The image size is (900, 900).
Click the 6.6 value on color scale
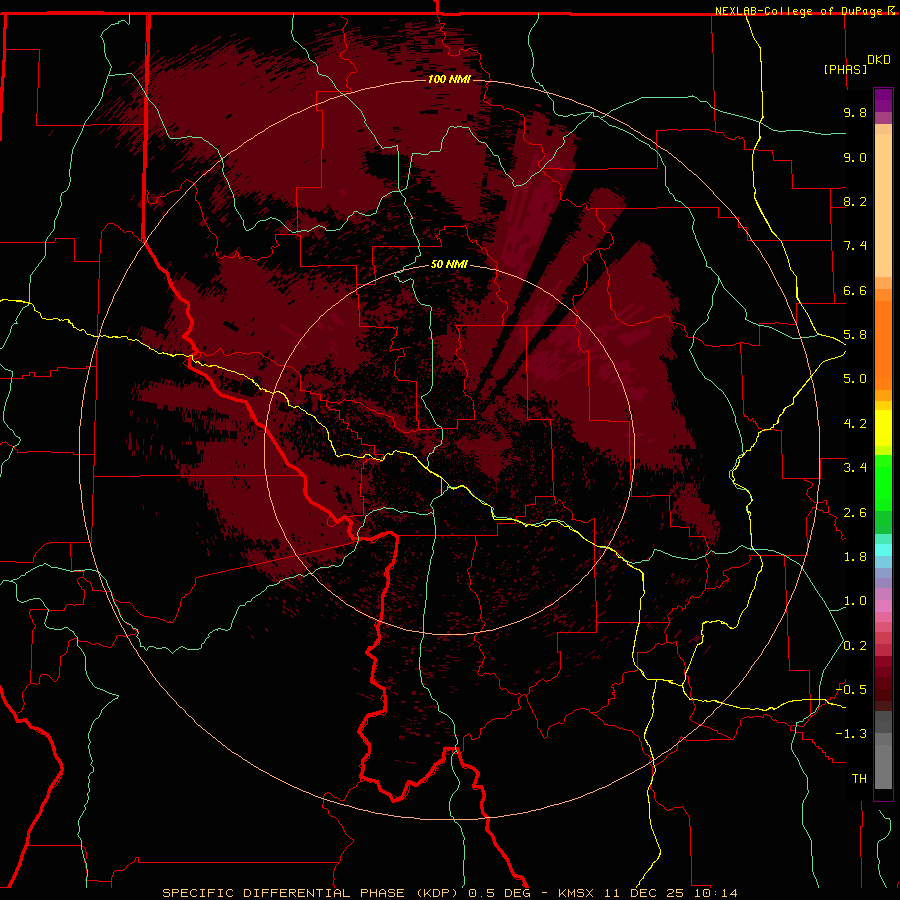855,290
